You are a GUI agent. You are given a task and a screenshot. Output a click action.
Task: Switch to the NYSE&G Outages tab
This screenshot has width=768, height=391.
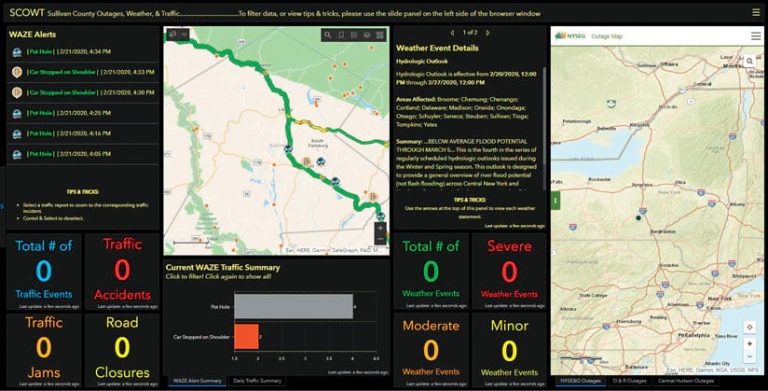coord(580,381)
